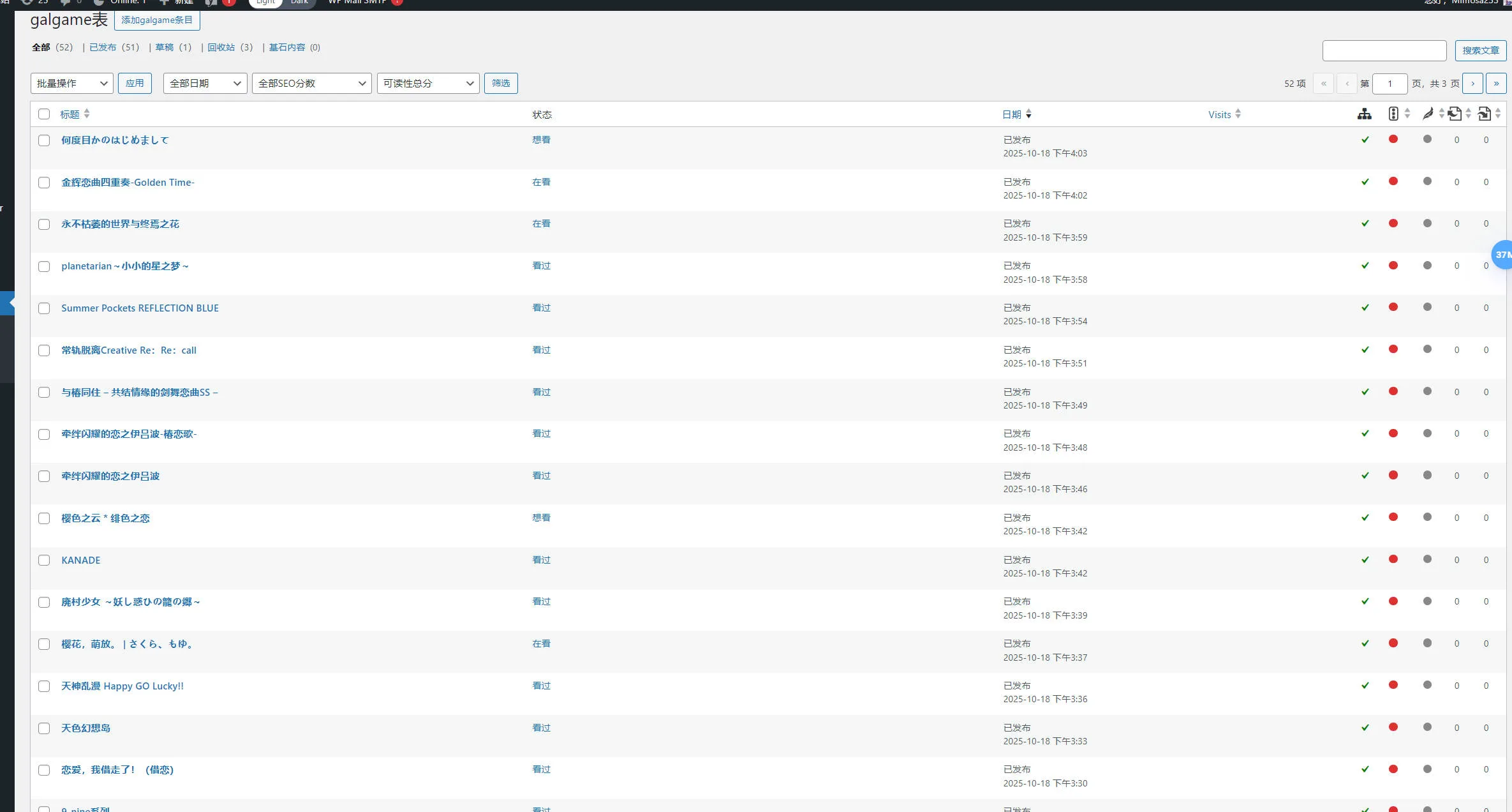The image size is (1512, 812).
Task: Jump to last page double-arrow
Action: pos(1496,84)
